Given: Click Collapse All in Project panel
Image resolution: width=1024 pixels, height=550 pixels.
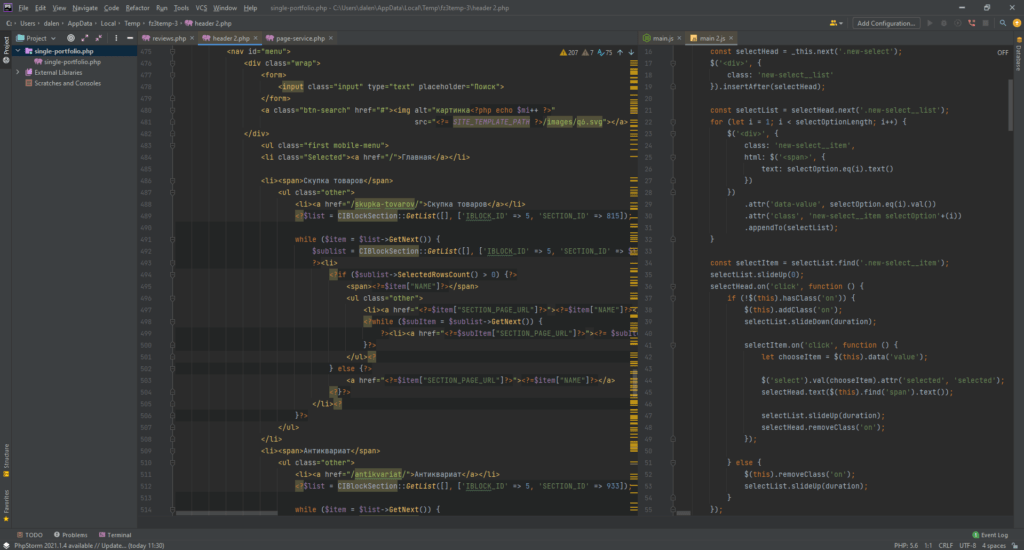Looking at the screenshot, I should coord(98,38).
